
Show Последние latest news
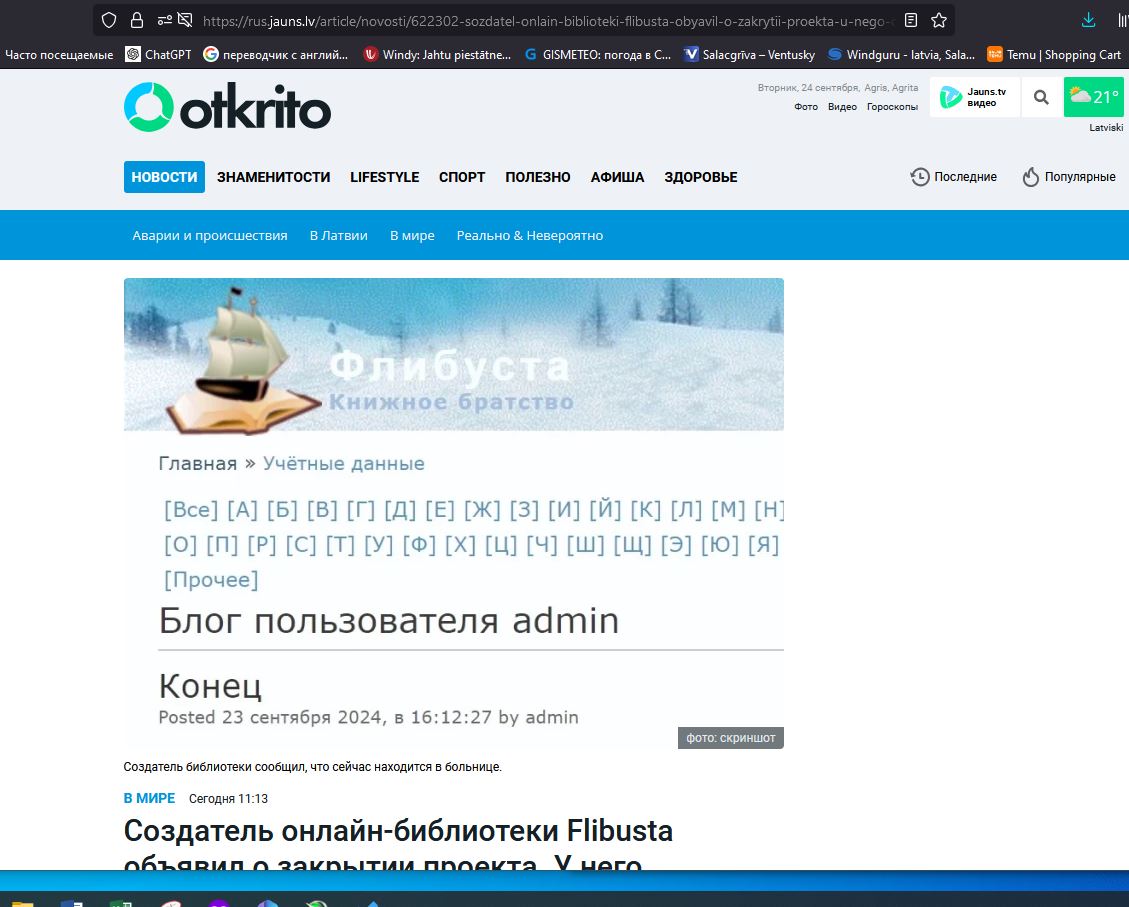[954, 177]
